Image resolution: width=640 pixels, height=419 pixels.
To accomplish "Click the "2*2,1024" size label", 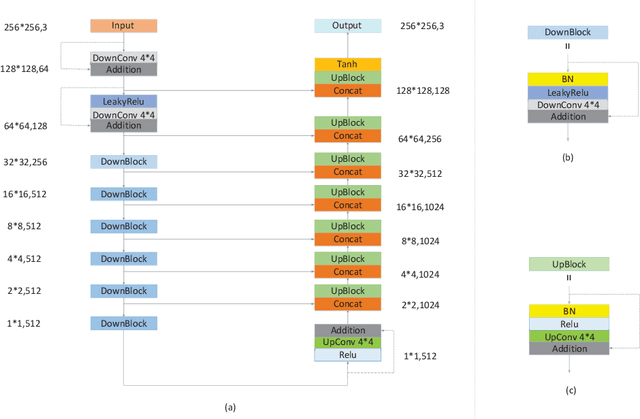I will pyautogui.click(x=420, y=304).
